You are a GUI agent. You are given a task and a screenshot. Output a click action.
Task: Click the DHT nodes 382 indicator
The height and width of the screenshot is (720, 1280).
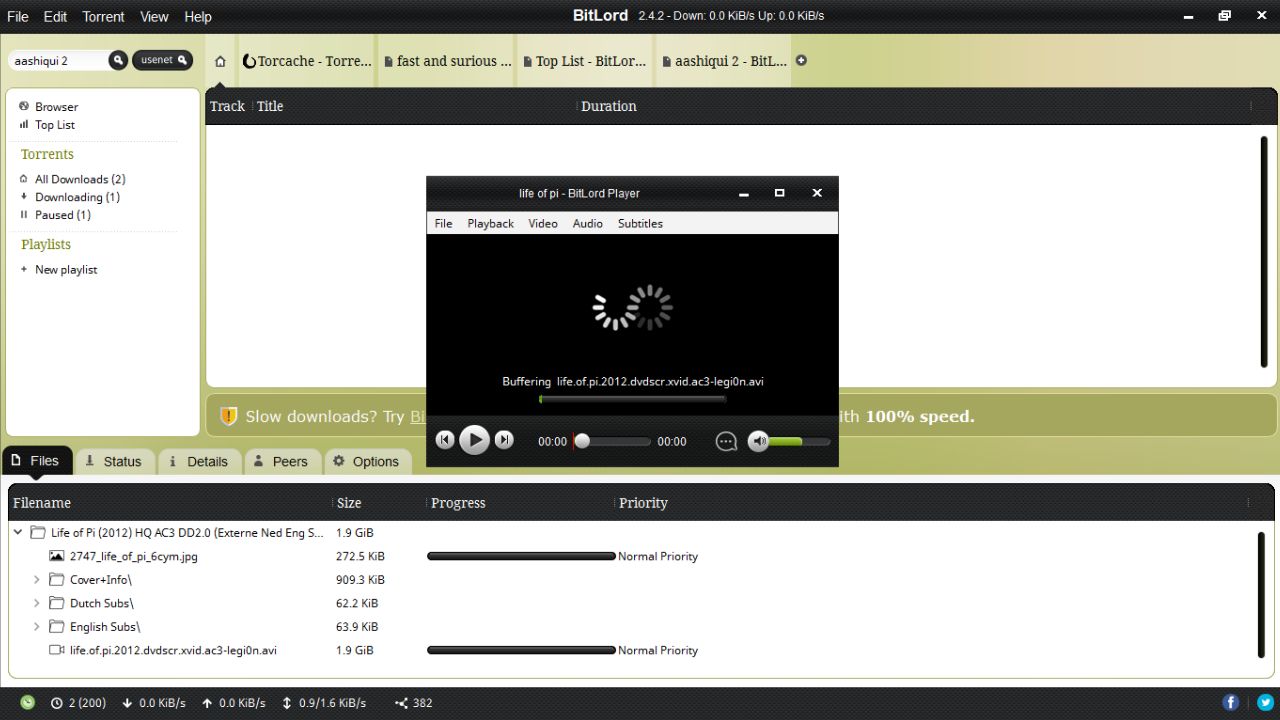pyautogui.click(x=414, y=703)
